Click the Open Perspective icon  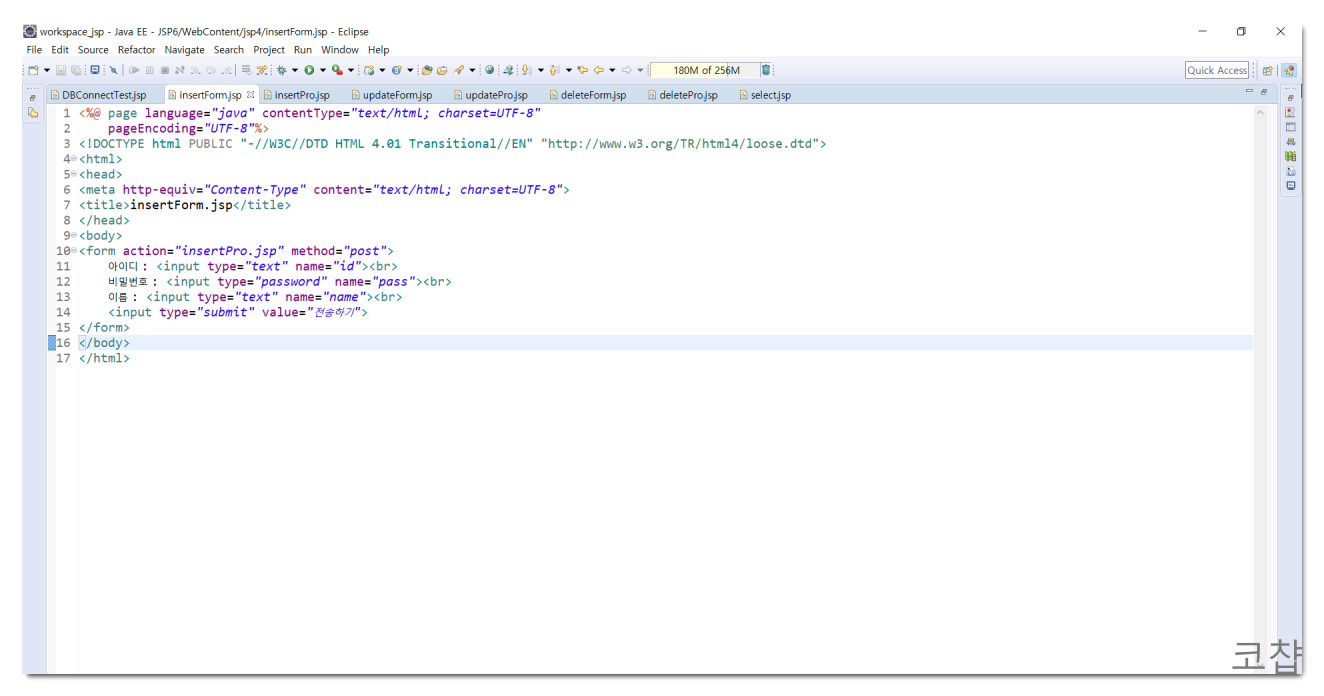[1267, 70]
